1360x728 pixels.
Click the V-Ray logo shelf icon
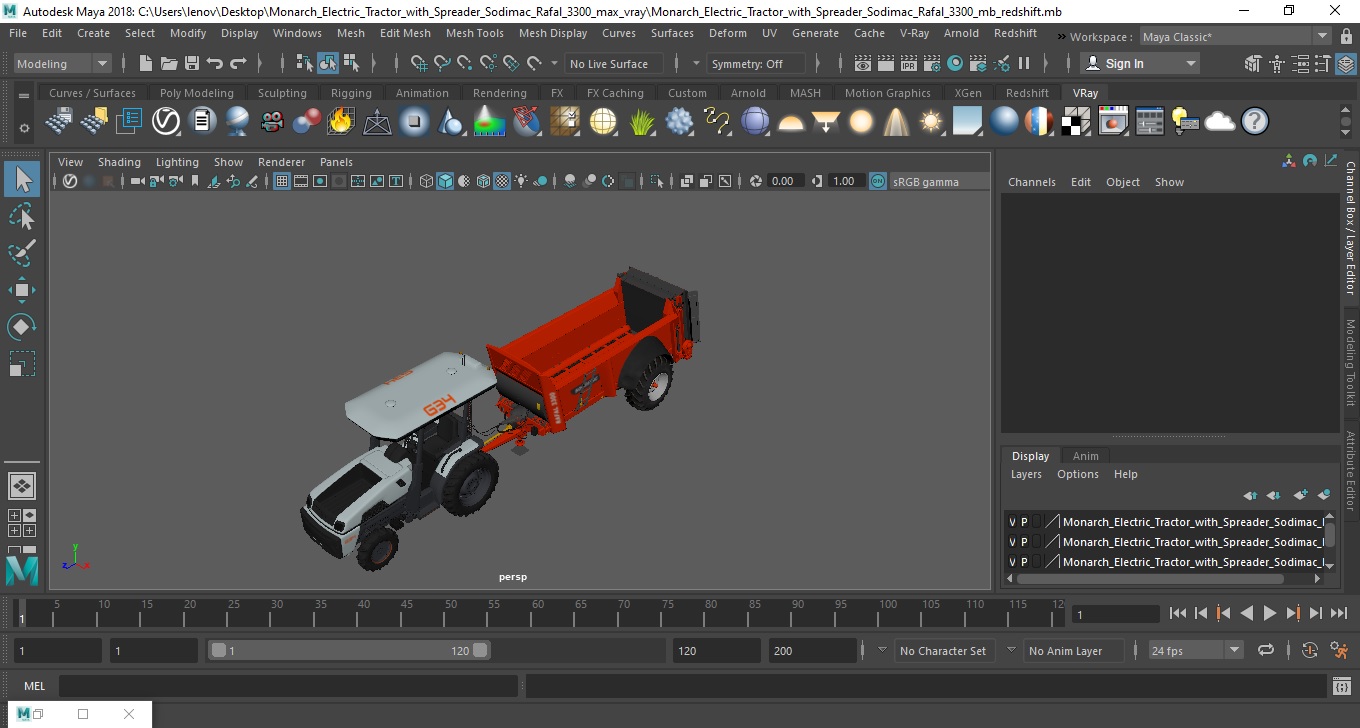[x=166, y=122]
